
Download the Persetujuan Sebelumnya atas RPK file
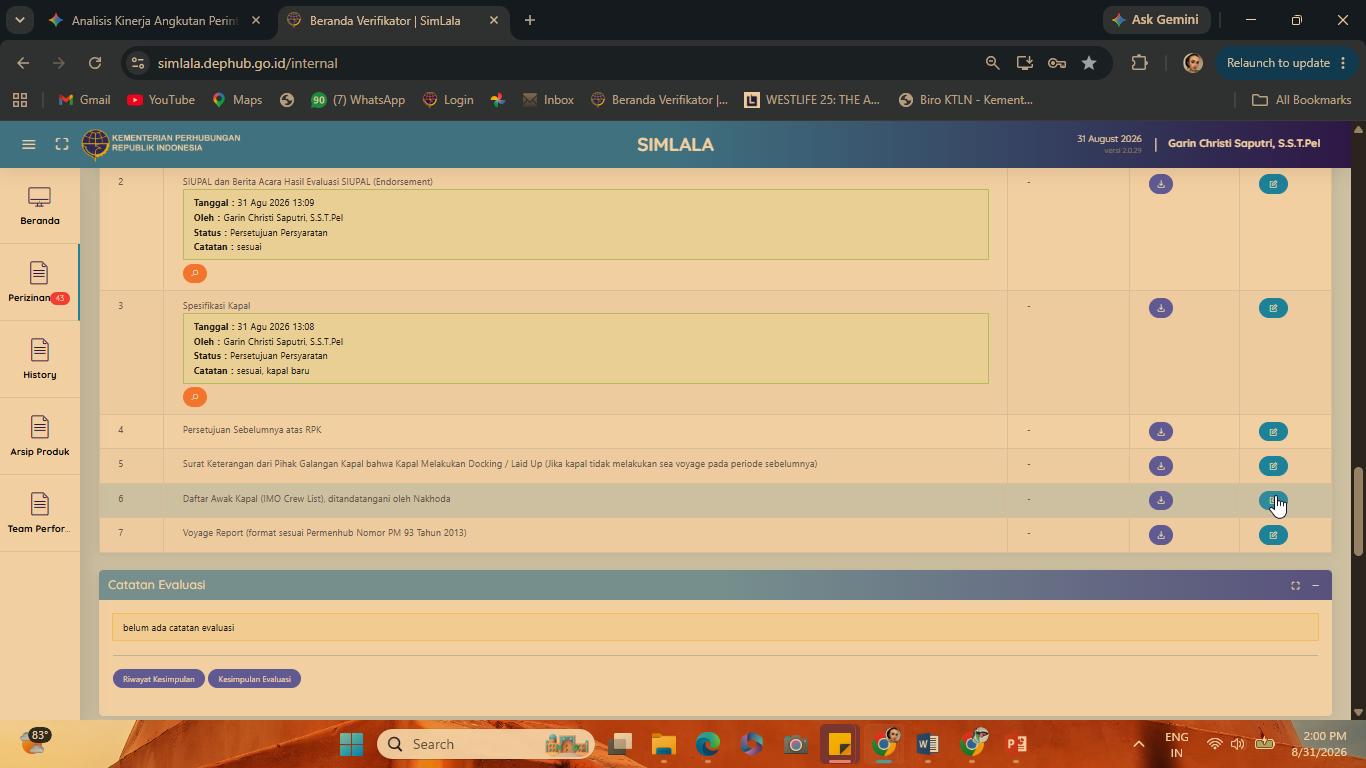pos(1160,432)
